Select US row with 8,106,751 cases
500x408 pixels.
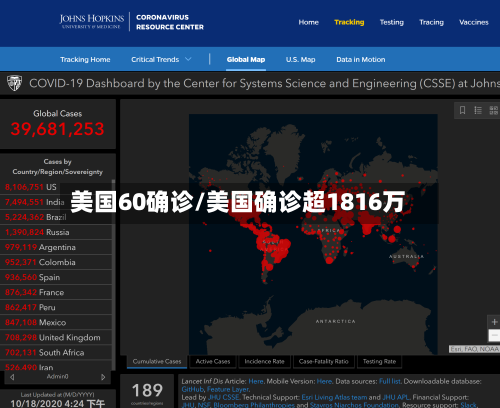[56, 187]
